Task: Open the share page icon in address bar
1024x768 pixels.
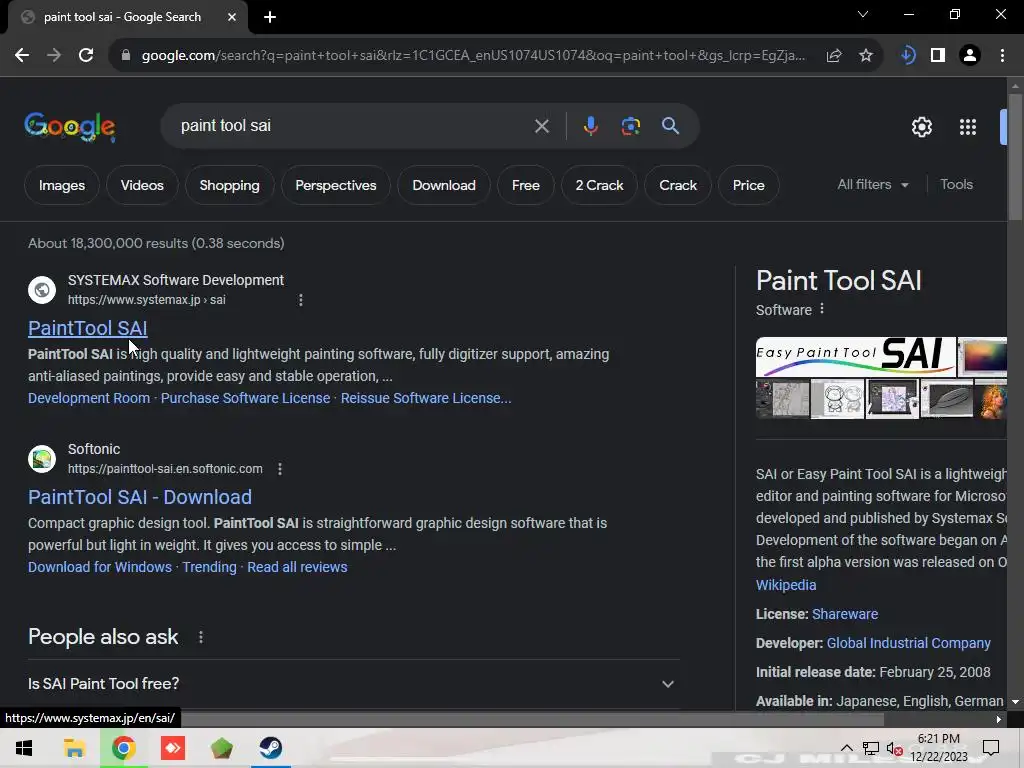Action: pos(834,56)
